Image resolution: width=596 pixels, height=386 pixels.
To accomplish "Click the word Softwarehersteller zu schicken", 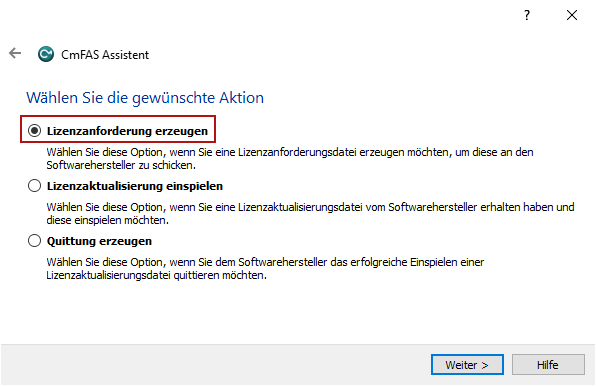I will (121, 165).
